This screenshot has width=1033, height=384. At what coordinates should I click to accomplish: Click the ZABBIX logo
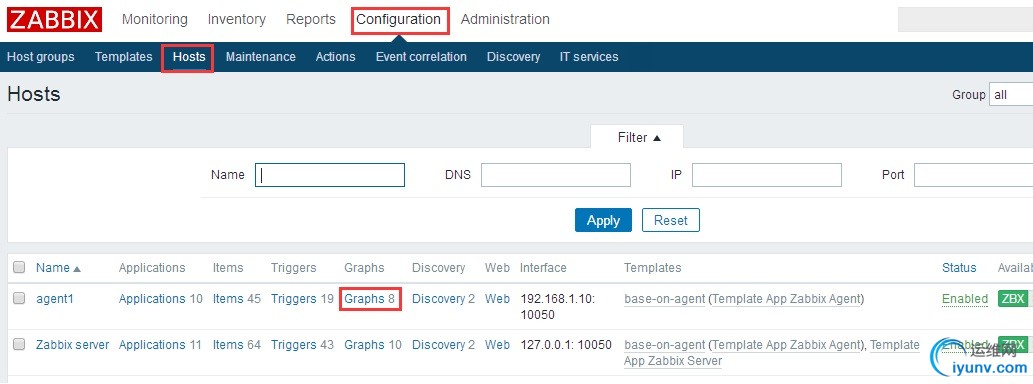point(55,20)
